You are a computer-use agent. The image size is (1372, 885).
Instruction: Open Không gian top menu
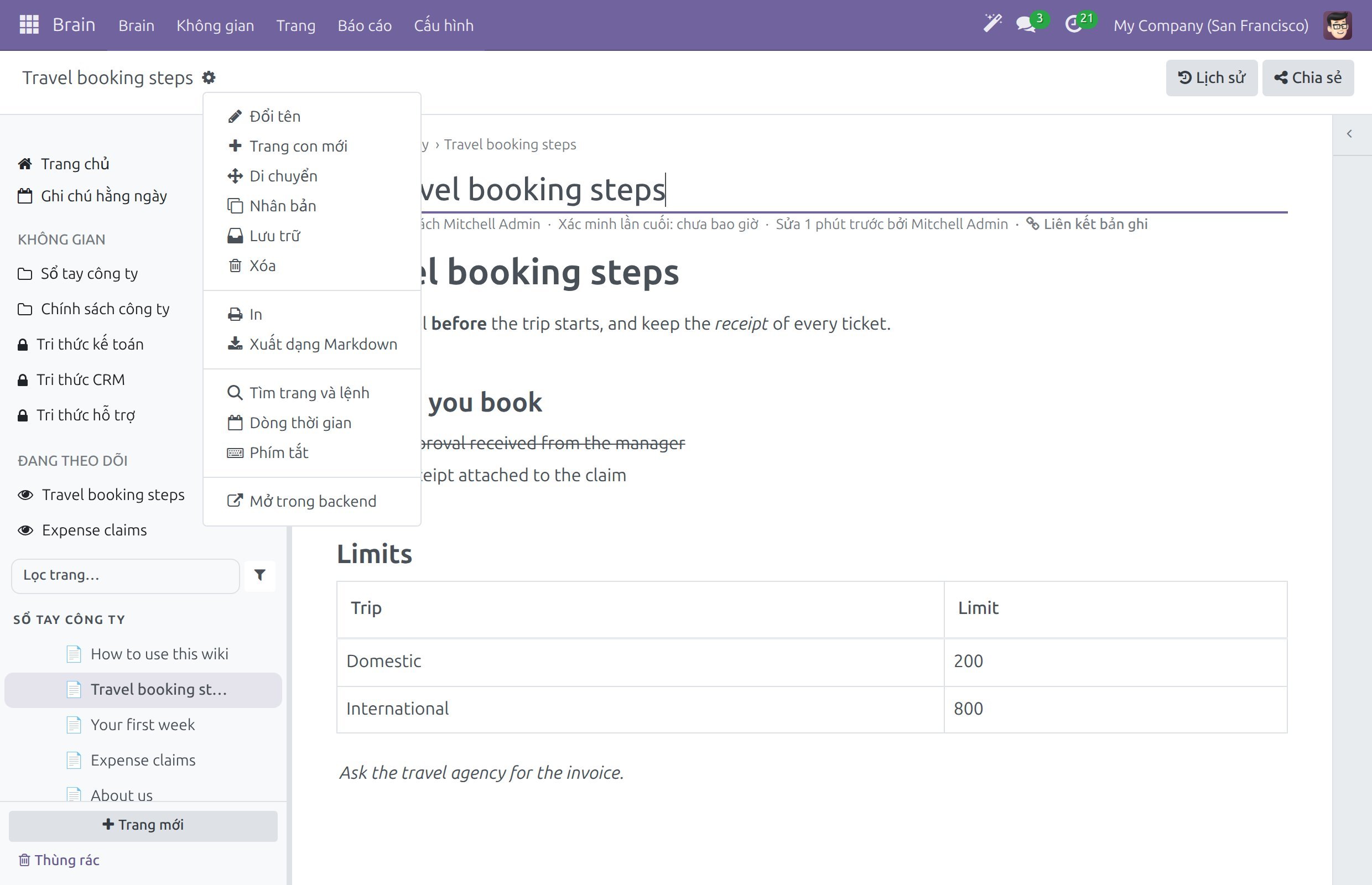click(215, 25)
